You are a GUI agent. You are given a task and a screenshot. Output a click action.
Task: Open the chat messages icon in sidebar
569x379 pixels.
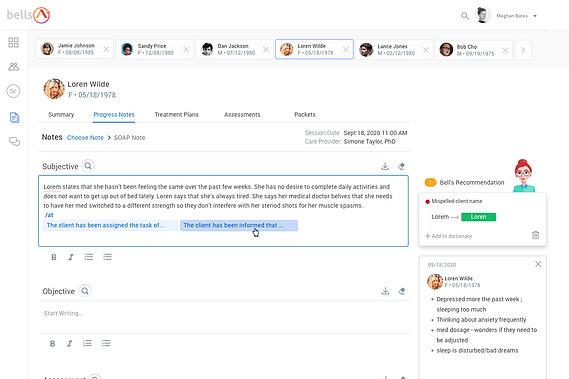point(14,142)
